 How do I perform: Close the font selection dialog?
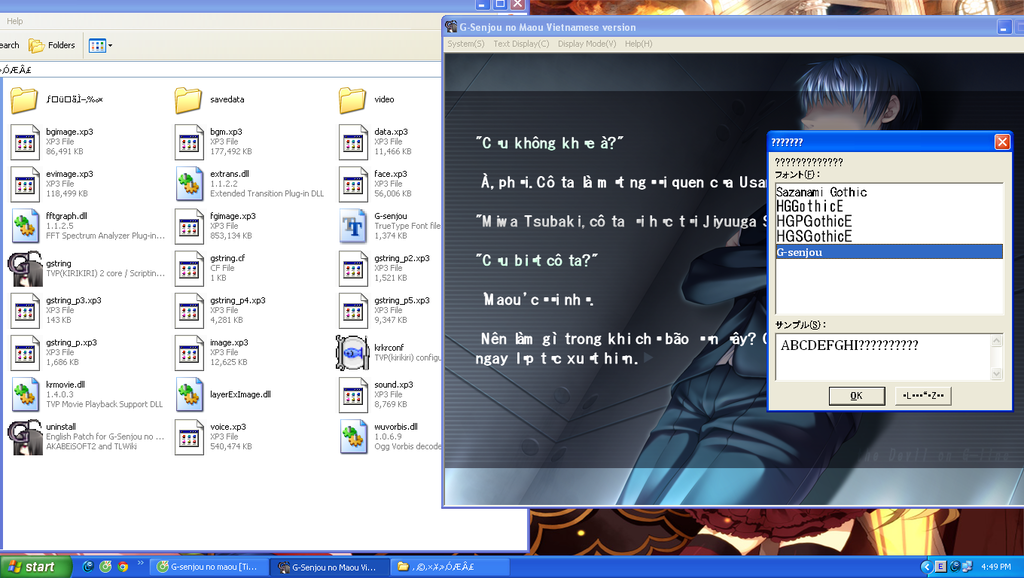pos(1002,142)
